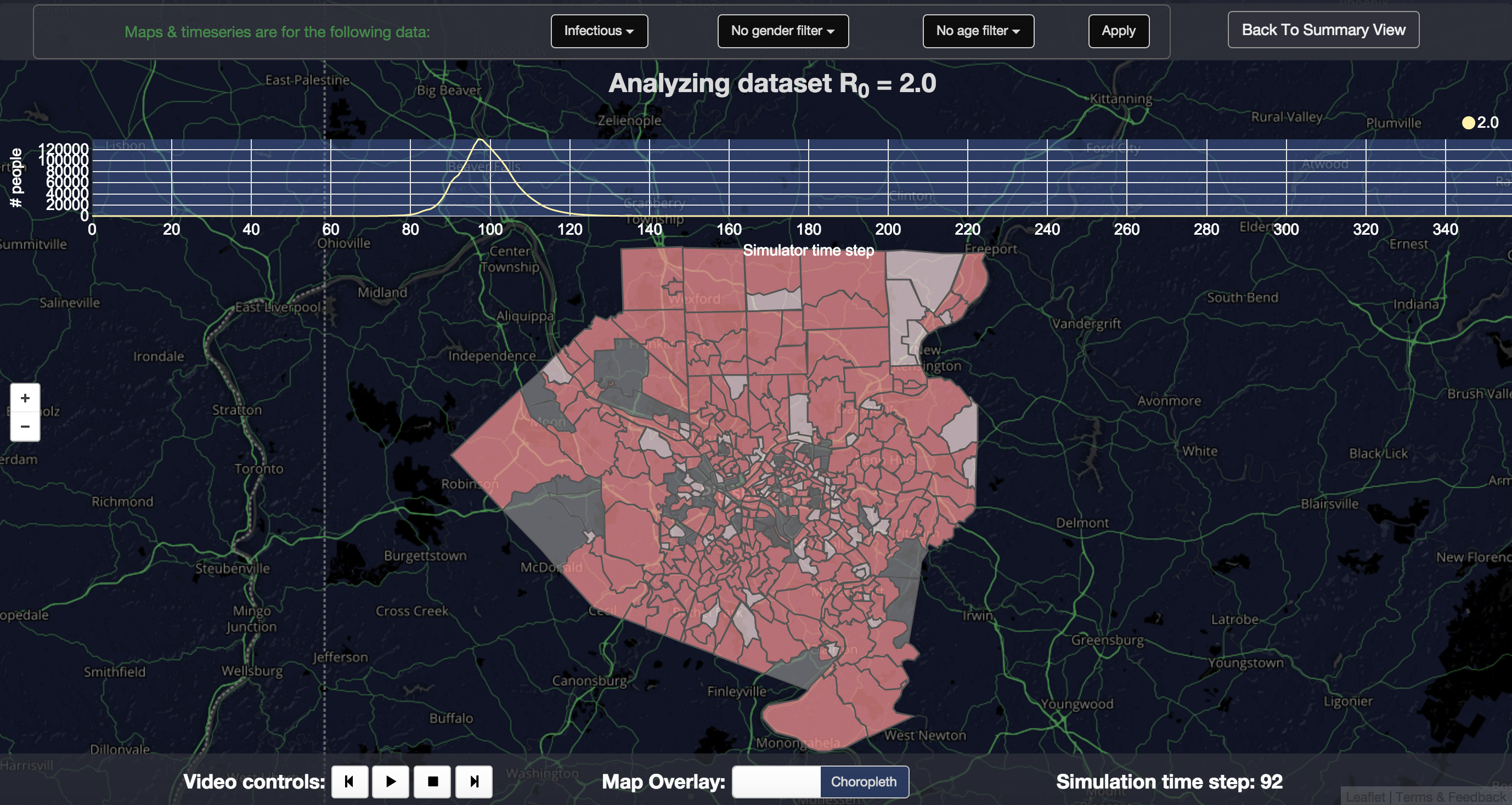Click the timeseries peak near step 100

(481, 140)
